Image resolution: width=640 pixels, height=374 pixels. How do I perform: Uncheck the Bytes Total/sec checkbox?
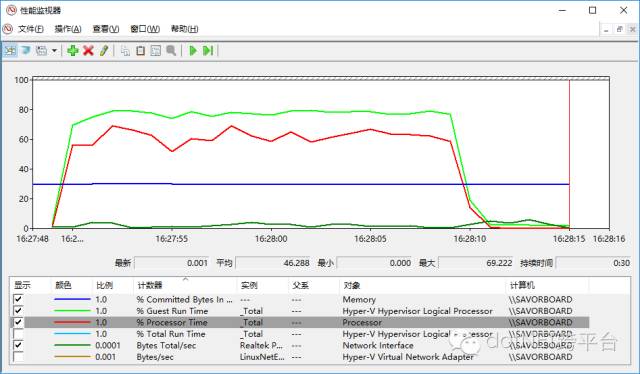tap(18, 345)
